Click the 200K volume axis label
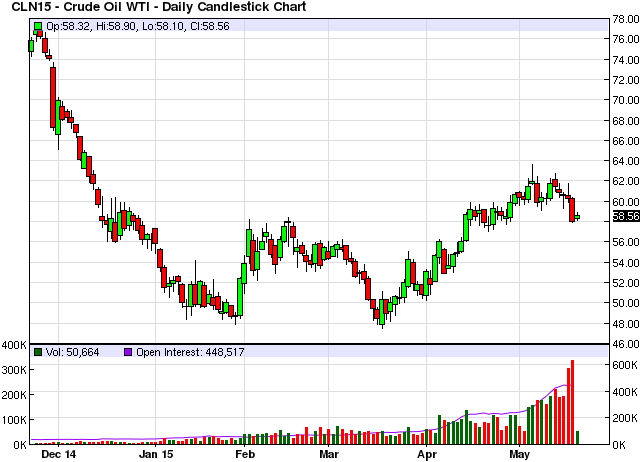 (14, 395)
